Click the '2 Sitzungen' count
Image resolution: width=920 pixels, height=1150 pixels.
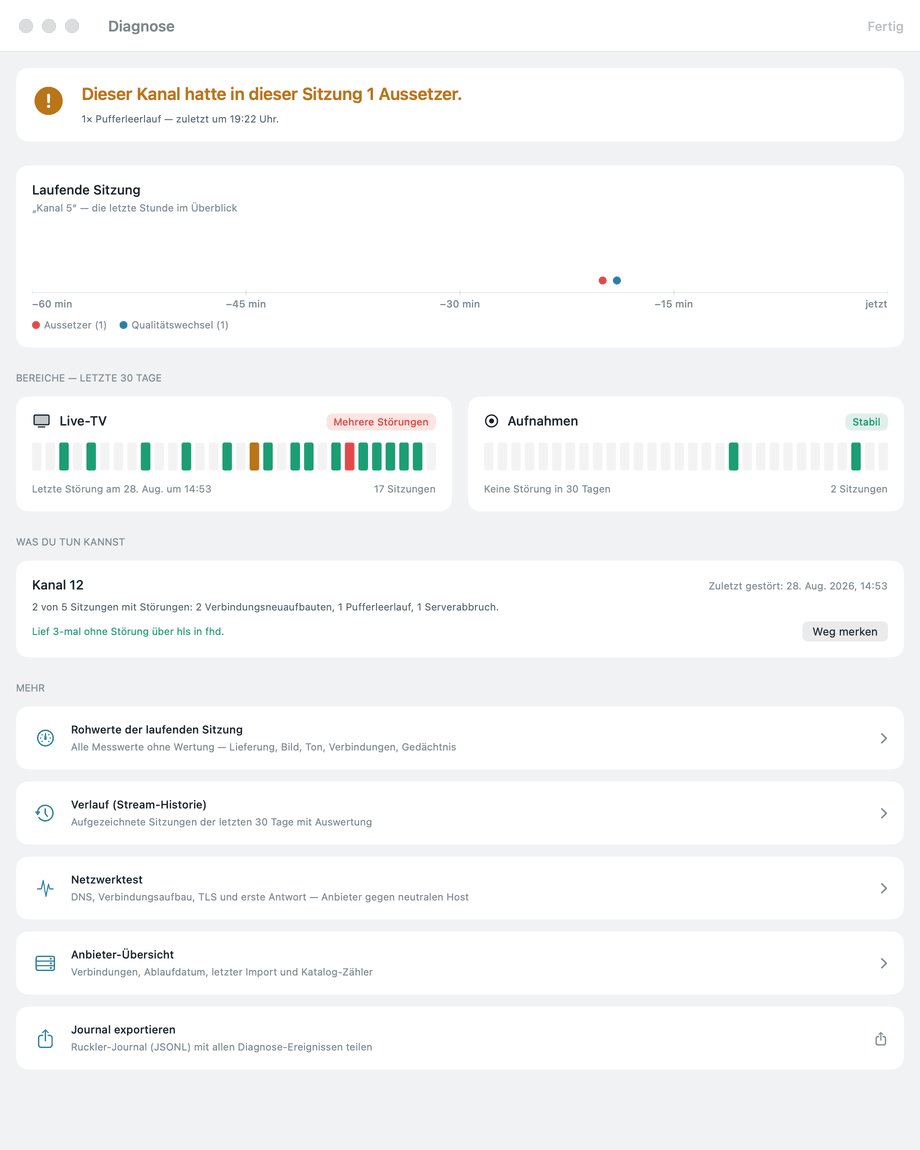point(858,489)
